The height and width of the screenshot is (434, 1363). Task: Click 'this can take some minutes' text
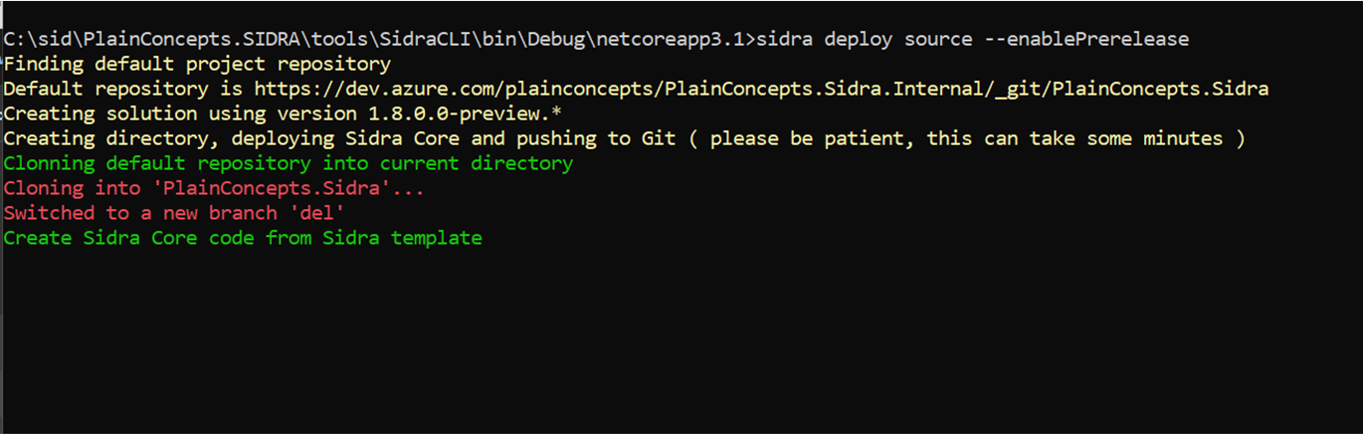pos(1074,139)
